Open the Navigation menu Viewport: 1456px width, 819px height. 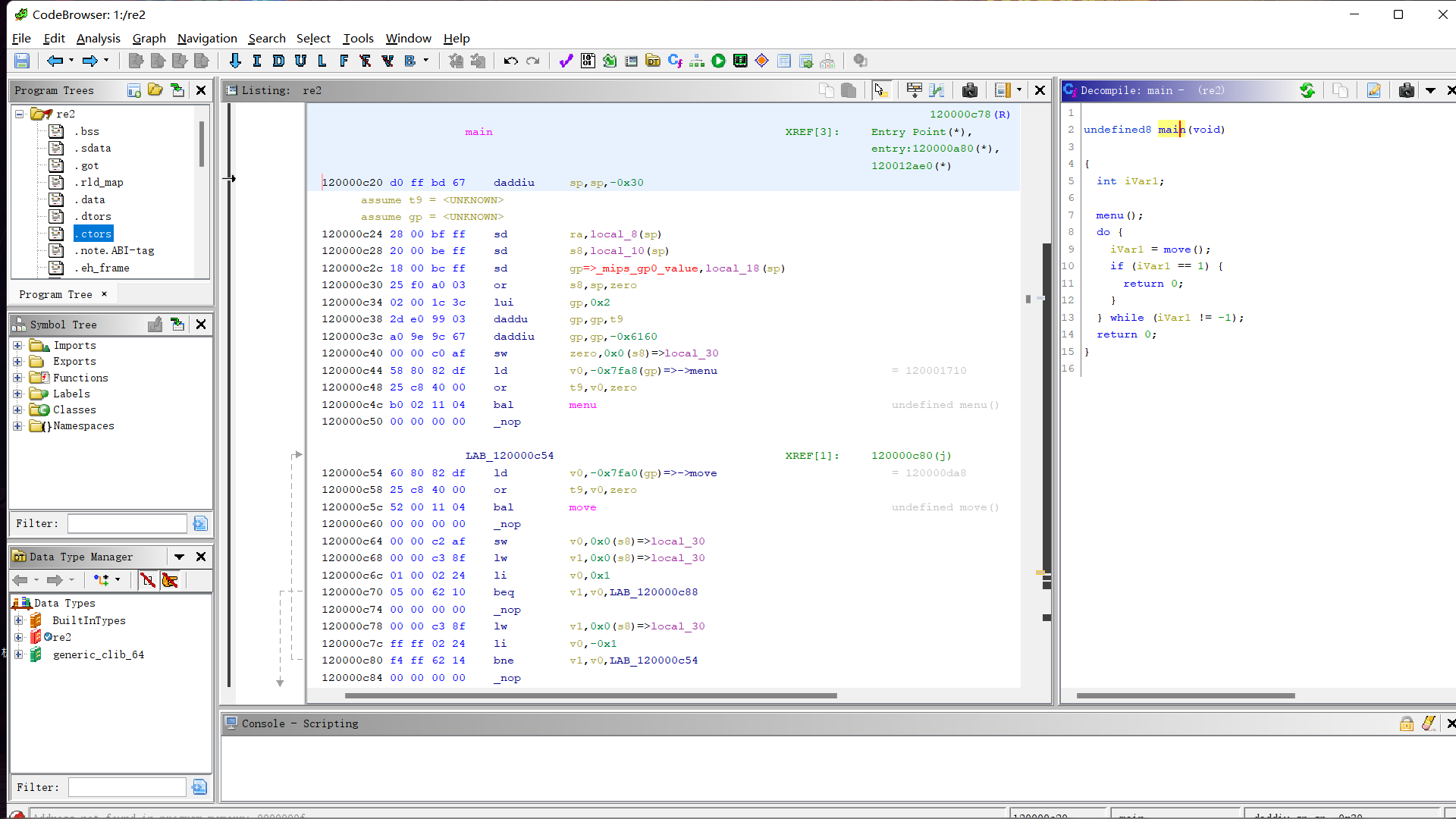205,37
